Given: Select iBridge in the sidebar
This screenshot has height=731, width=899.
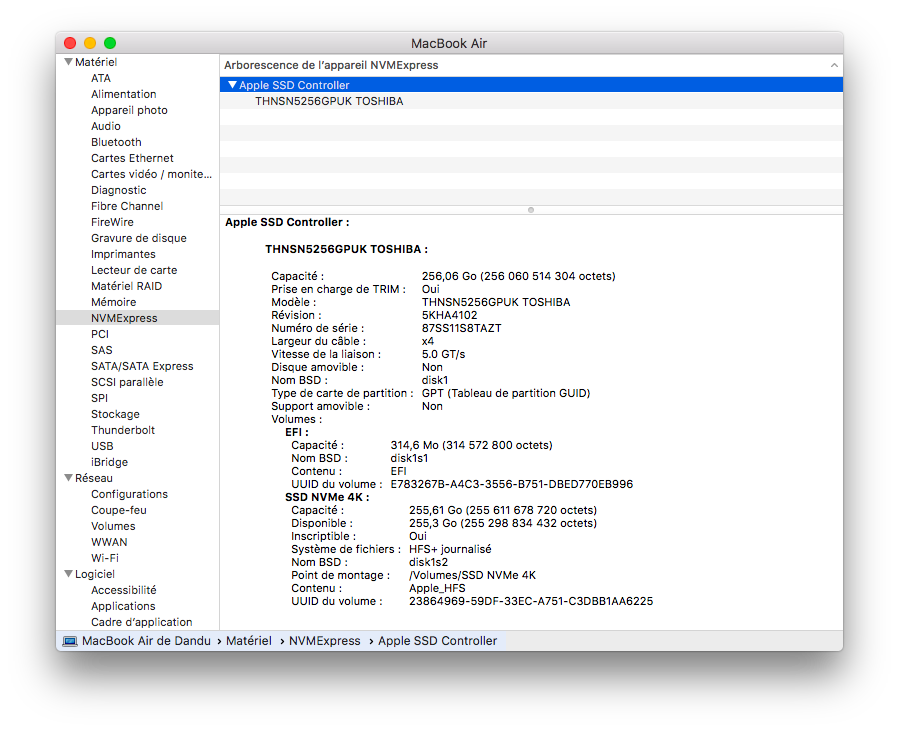Looking at the screenshot, I should click(x=110, y=463).
